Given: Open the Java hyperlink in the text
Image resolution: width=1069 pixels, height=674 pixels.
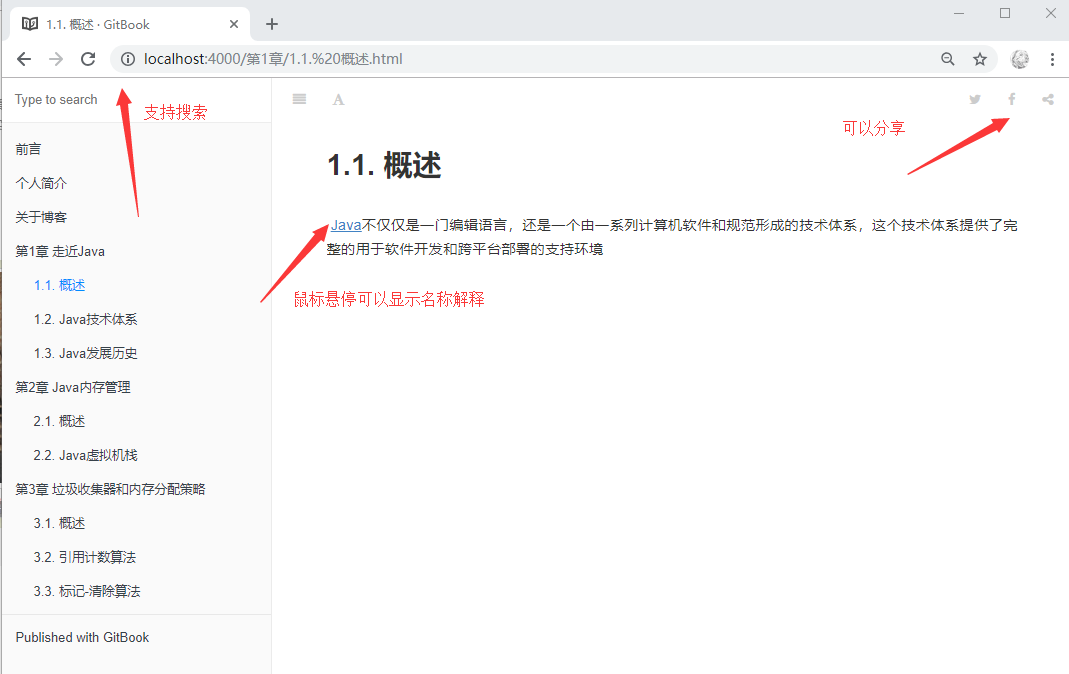Looking at the screenshot, I should pyautogui.click(x=345, y=225).
